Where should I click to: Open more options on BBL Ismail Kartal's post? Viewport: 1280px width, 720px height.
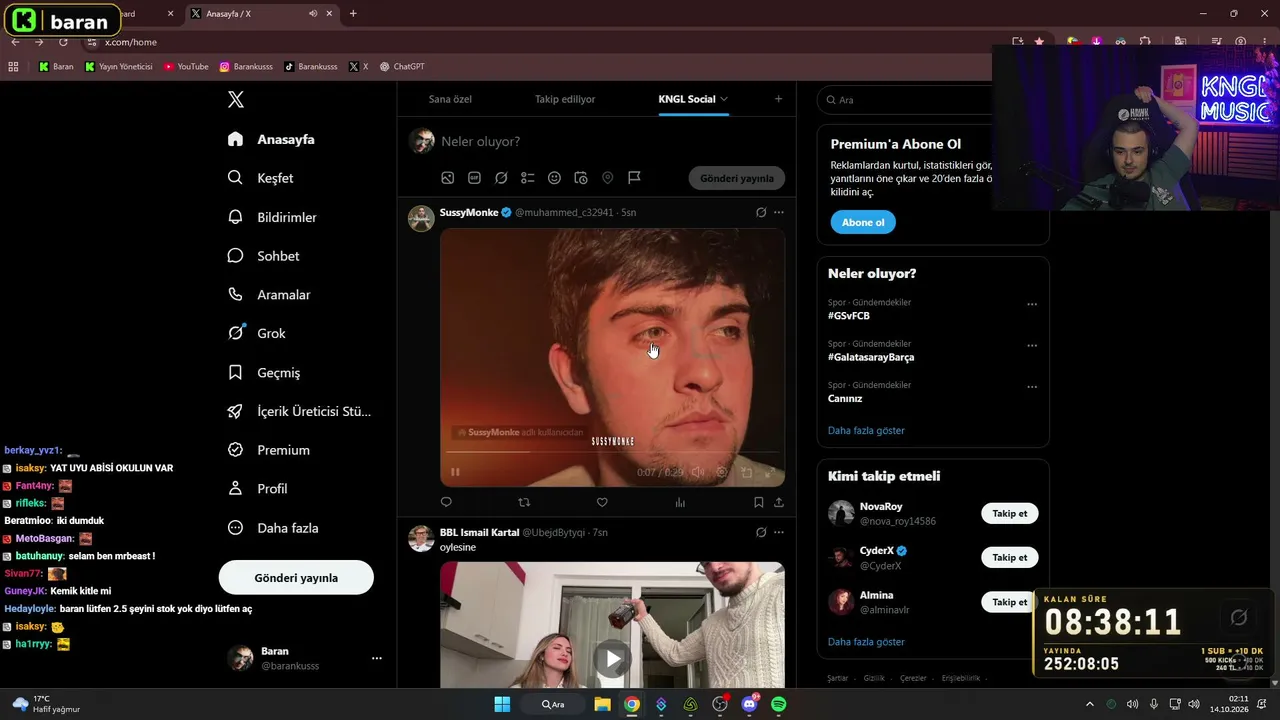pyautogui.click(x=779, y=532)
